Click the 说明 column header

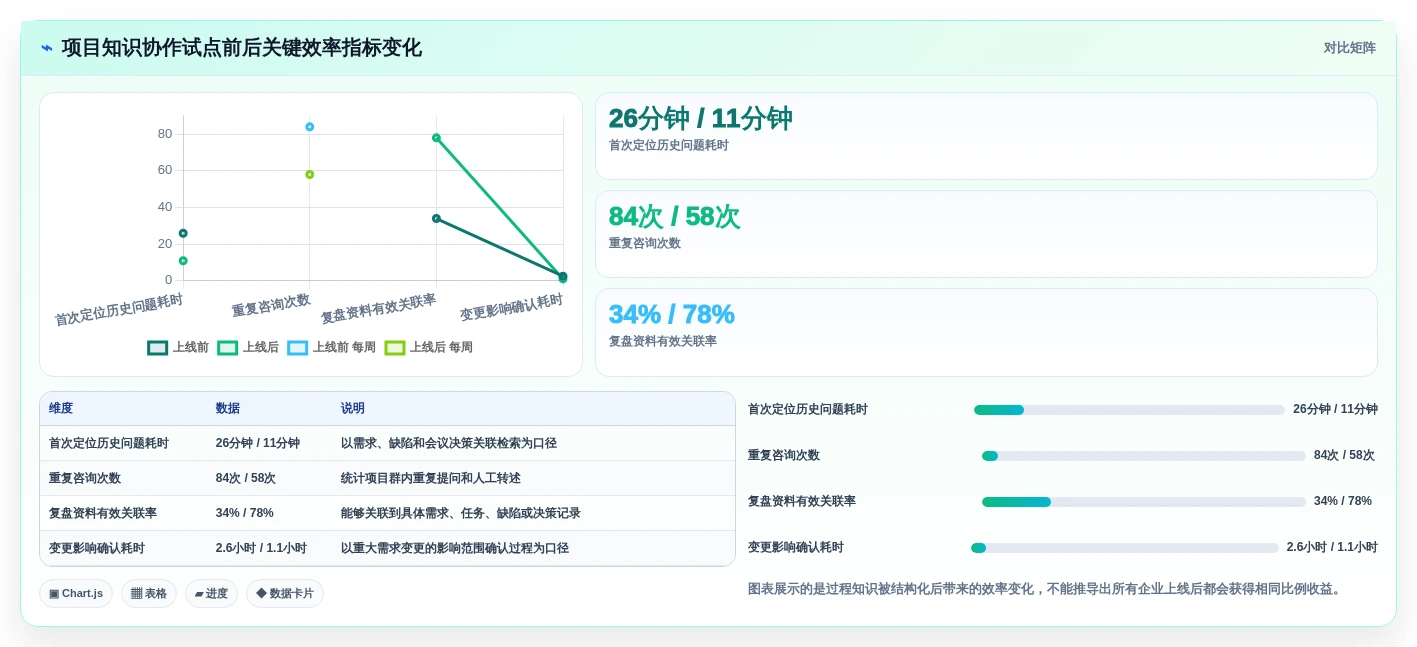pyautogui.click(x=353, y=408)
